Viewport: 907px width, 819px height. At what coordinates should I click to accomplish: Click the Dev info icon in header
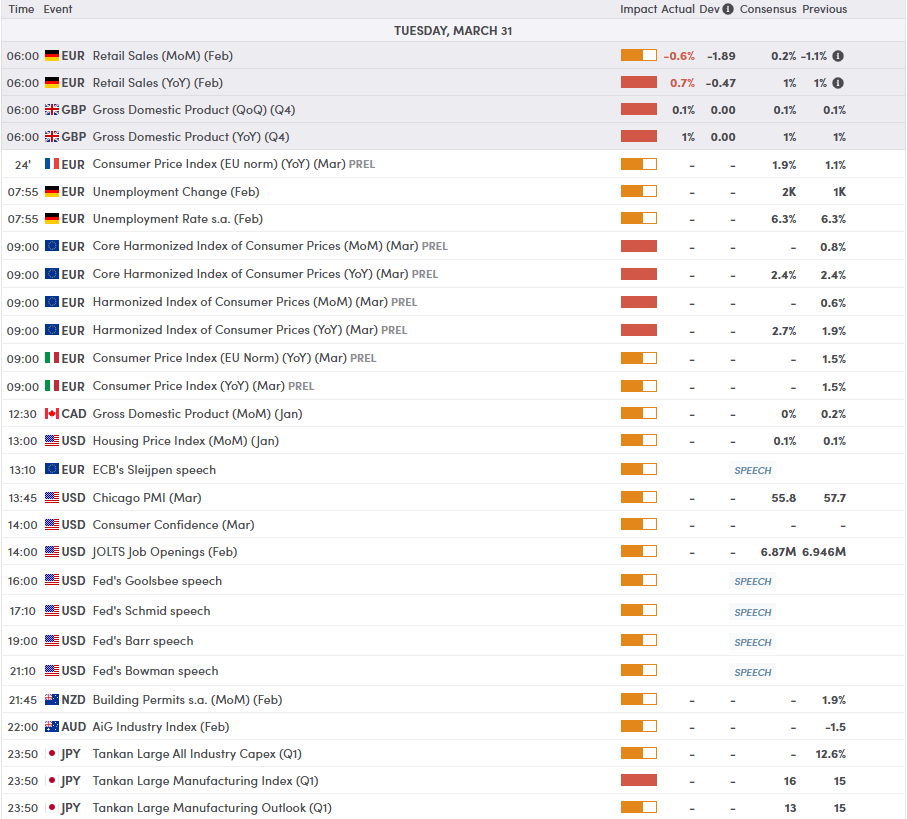tap(728, 9)
